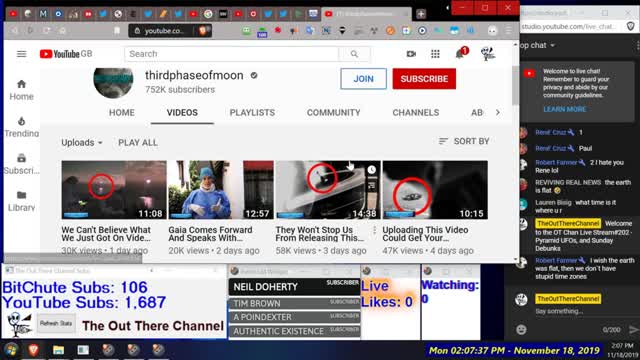Open the COMMUNITY channel tab

[333, 113]
